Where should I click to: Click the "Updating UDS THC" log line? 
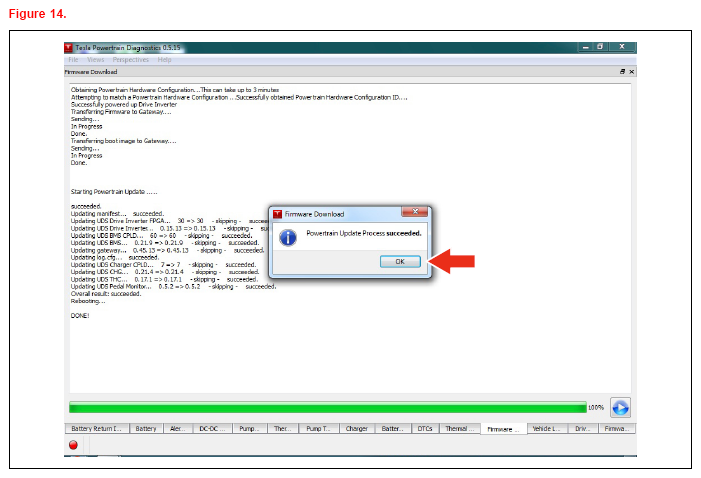click(165, 279)
